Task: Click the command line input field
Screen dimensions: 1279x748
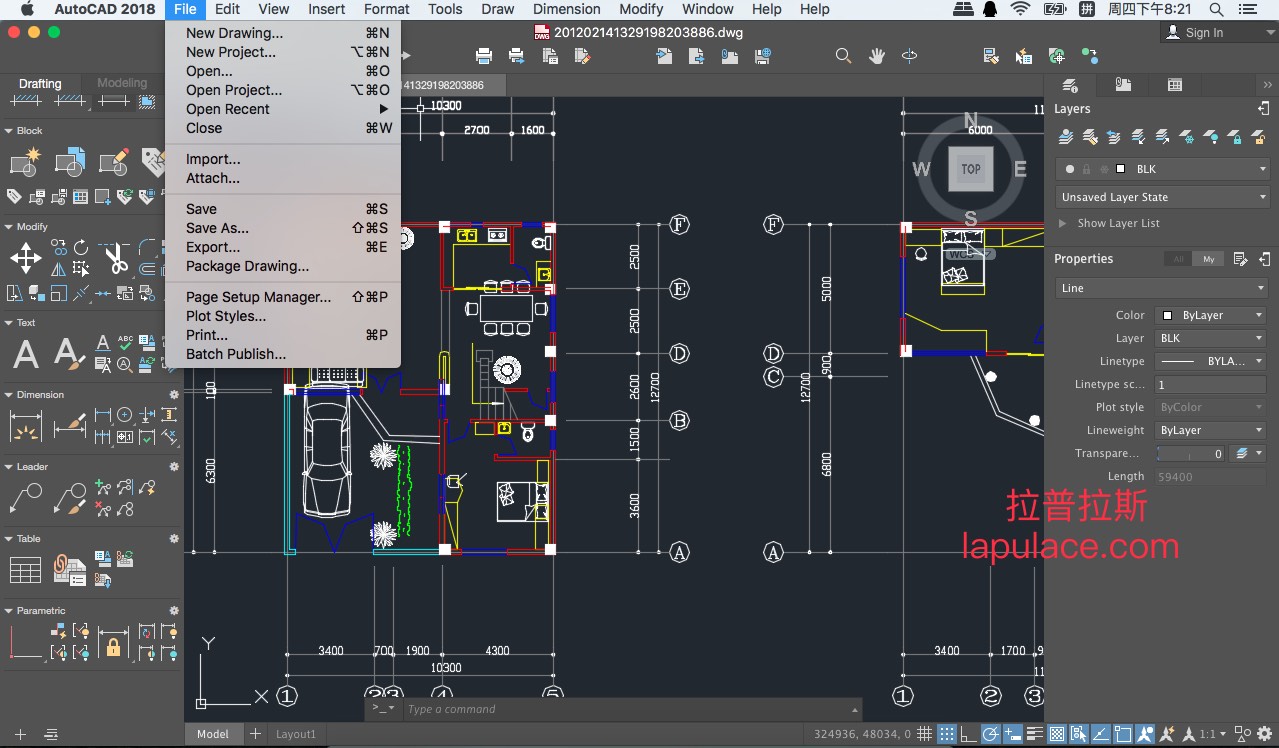Action: pyautogui.click(x=600, y=709)
